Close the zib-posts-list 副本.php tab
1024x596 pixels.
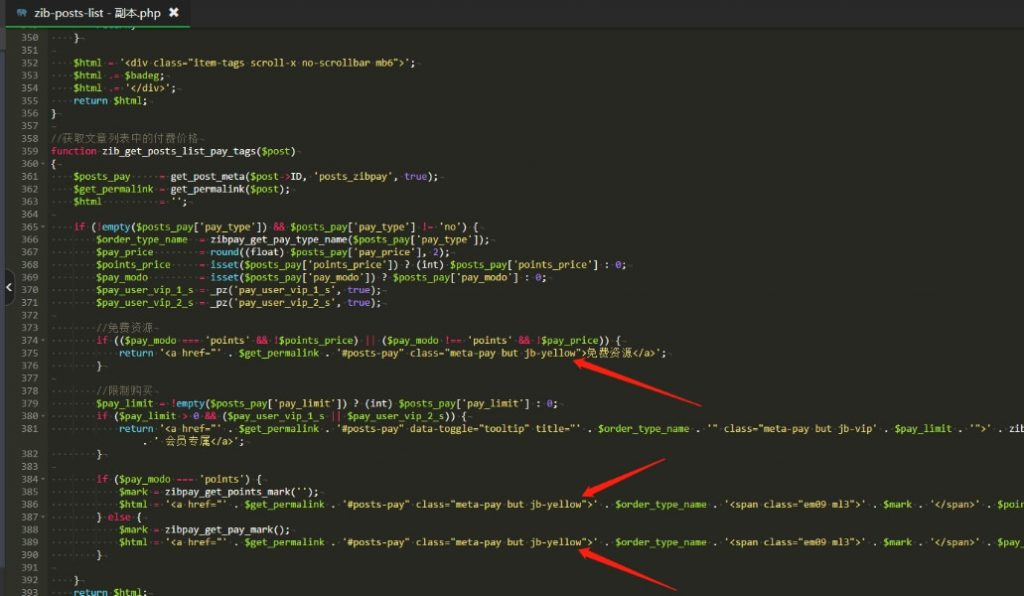pyautogui.click(x=174, y=12)
